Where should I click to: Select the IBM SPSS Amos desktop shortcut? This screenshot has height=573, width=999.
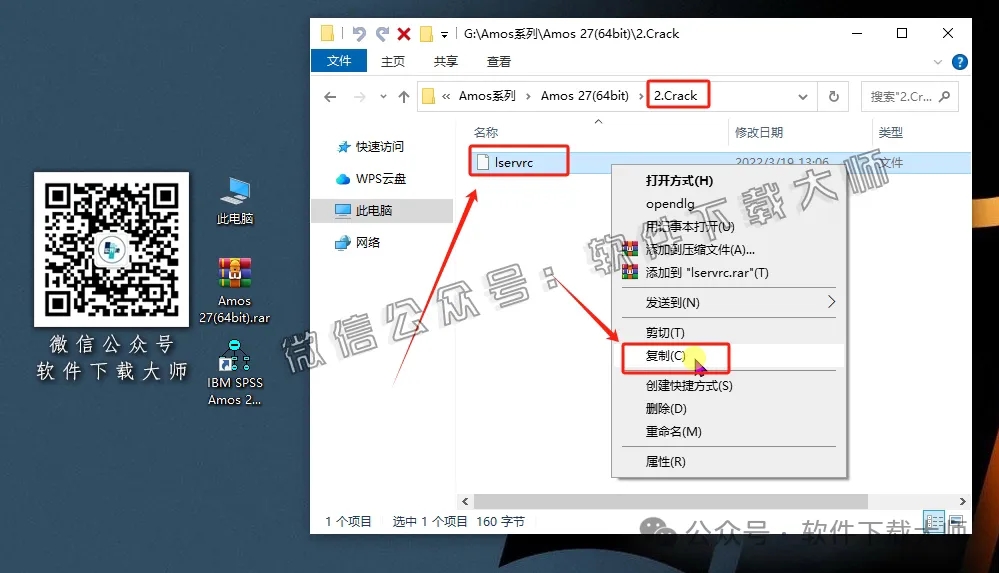tap(234, 373)
